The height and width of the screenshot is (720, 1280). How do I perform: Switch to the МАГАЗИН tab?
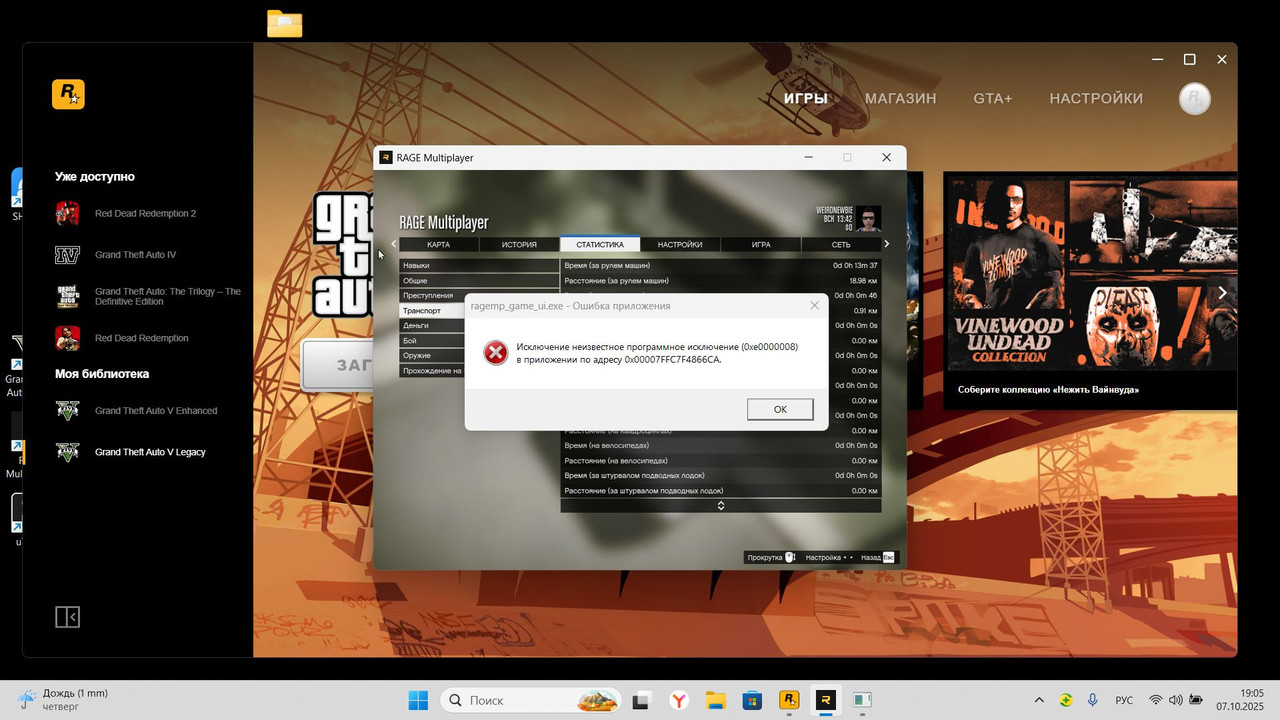[901, 99]
